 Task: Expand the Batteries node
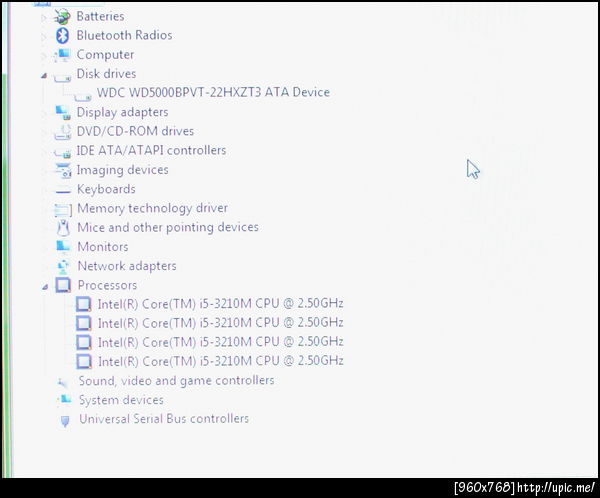(43, 17)
